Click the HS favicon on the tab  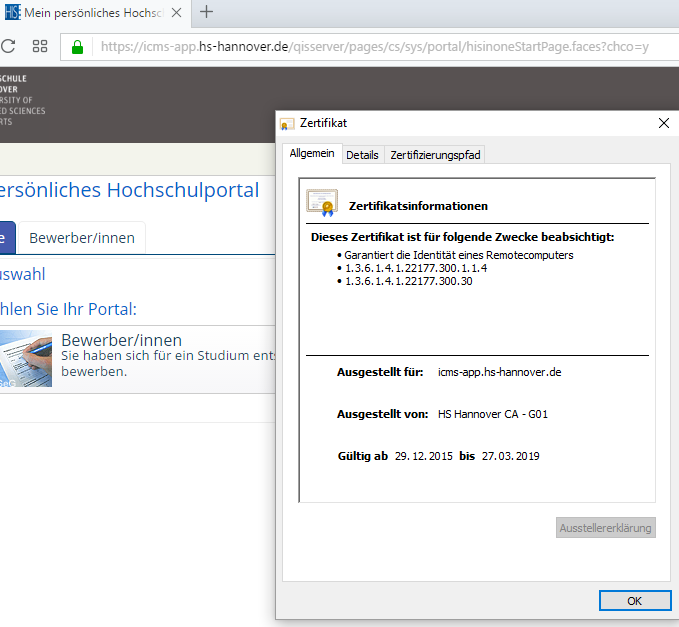13,12
